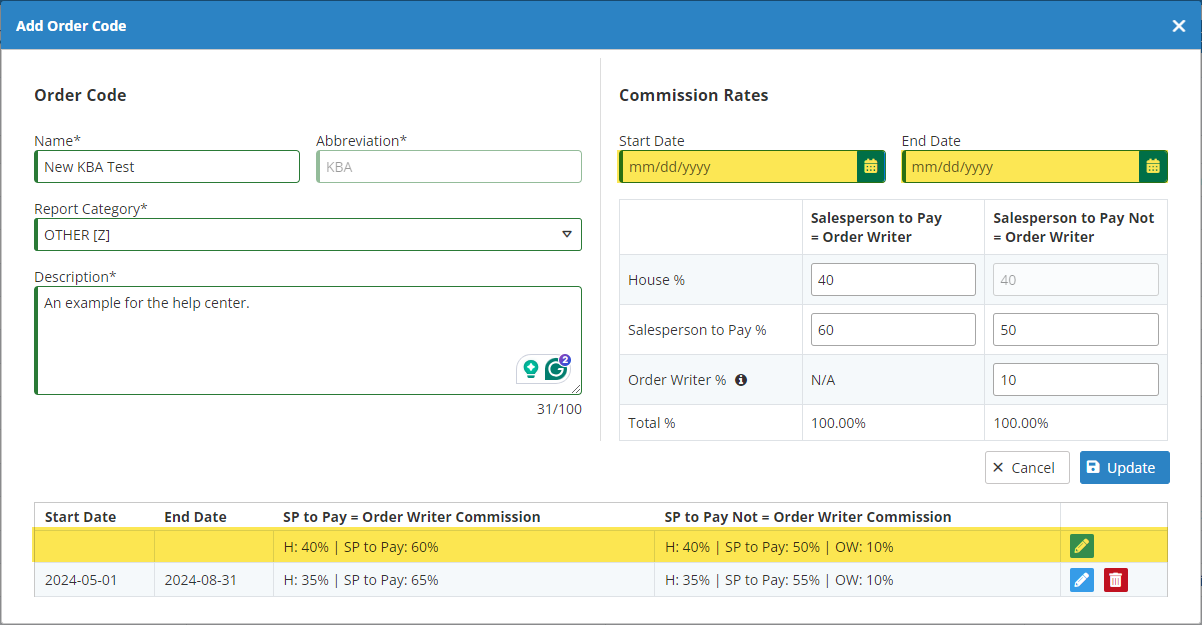1202x625 pixels.
Task: Click the Cancel button
Action: click(1027, 468)
